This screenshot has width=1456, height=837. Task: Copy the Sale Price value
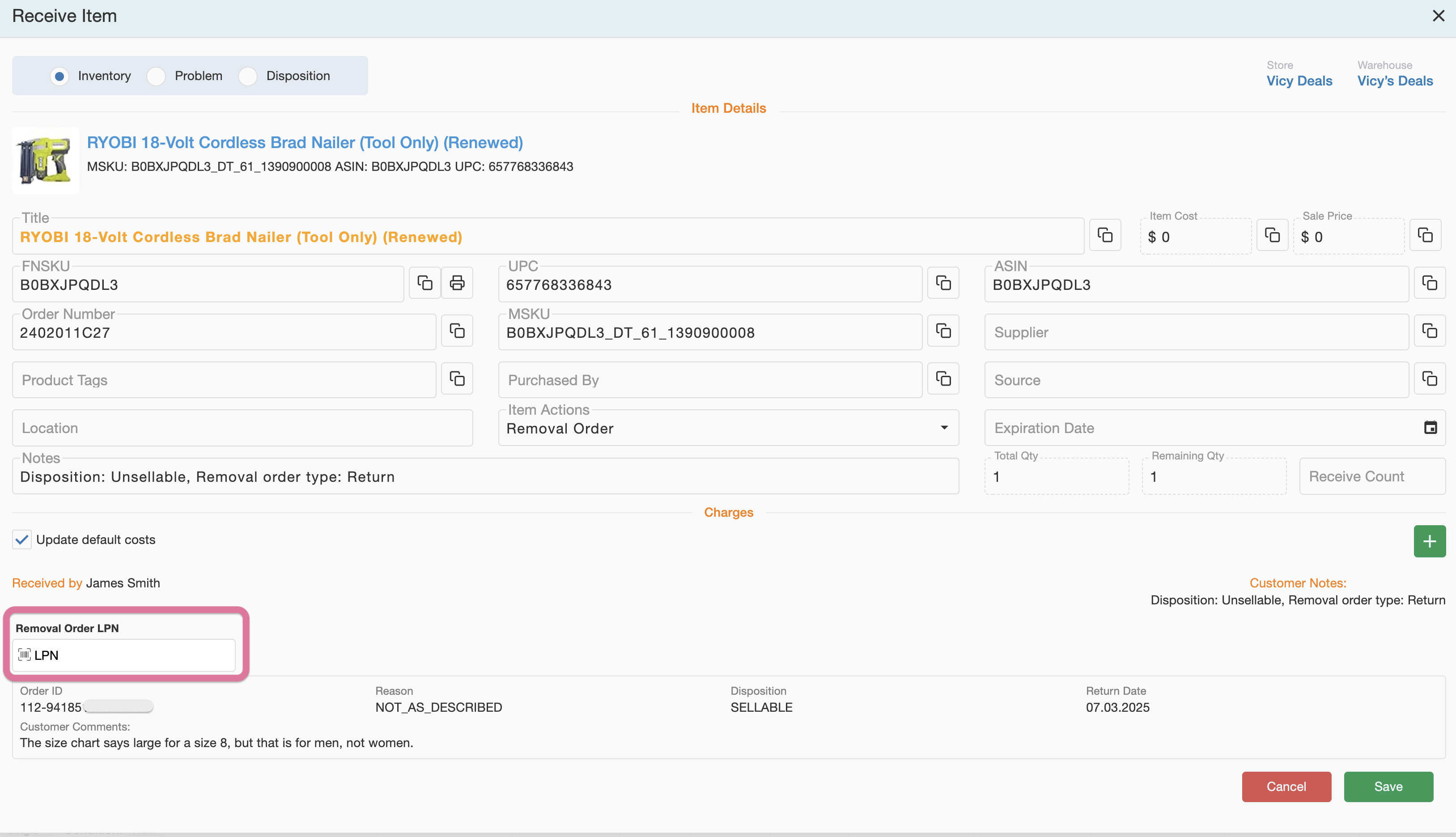pos(1425,235)
